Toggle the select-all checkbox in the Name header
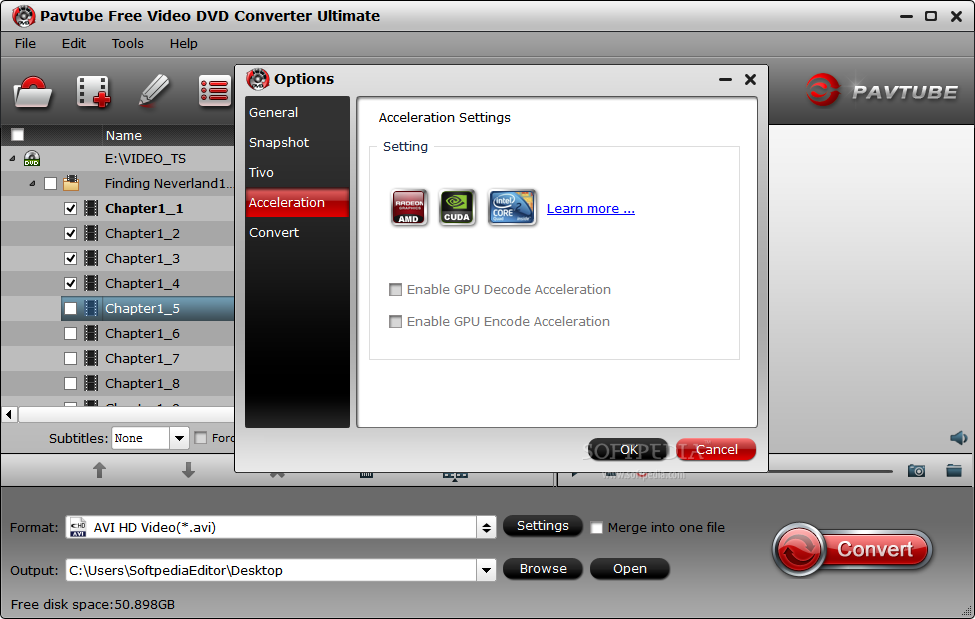 tap(17, 135)
